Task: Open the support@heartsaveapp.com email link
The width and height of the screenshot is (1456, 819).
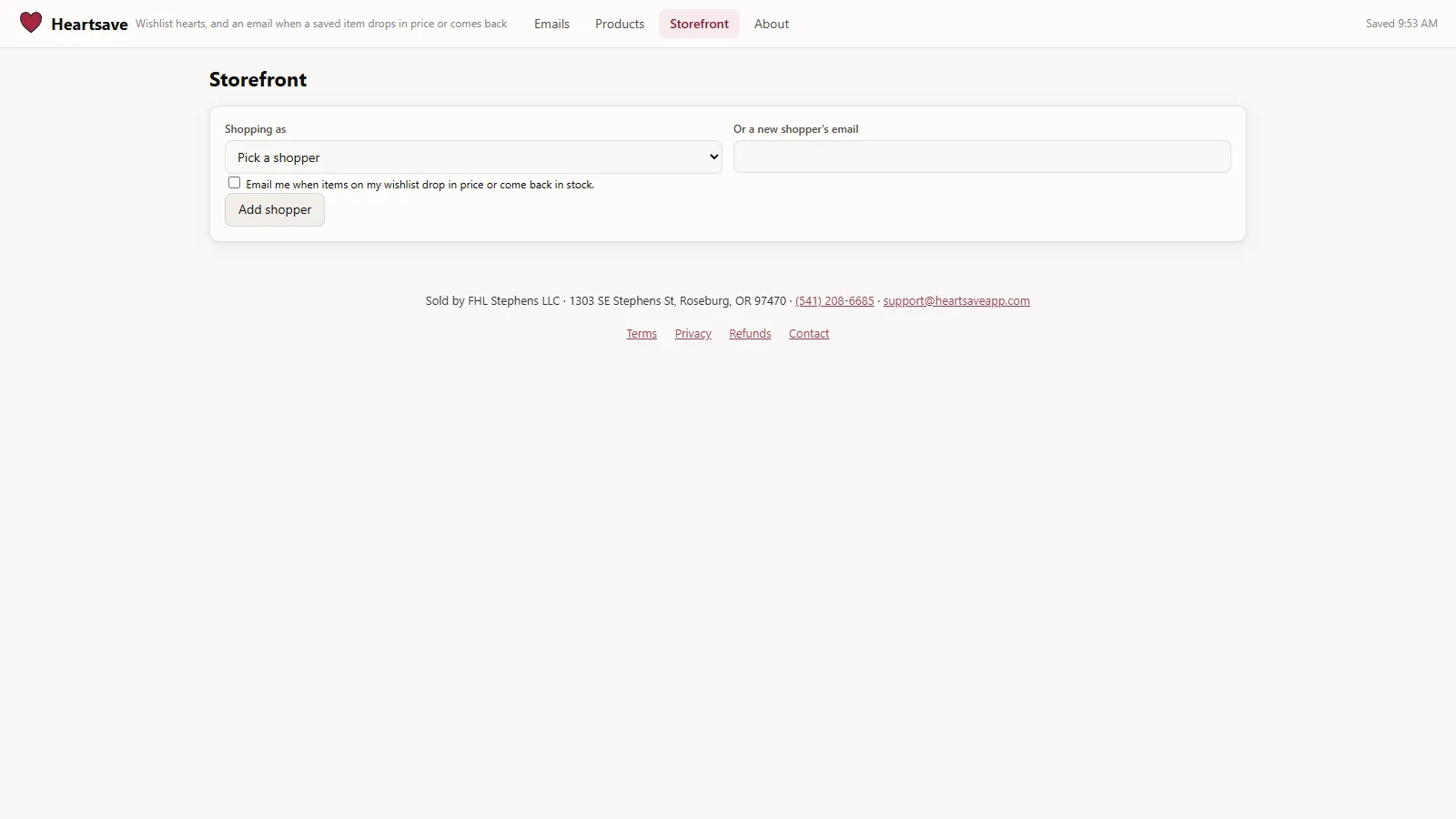Action: 956,301
